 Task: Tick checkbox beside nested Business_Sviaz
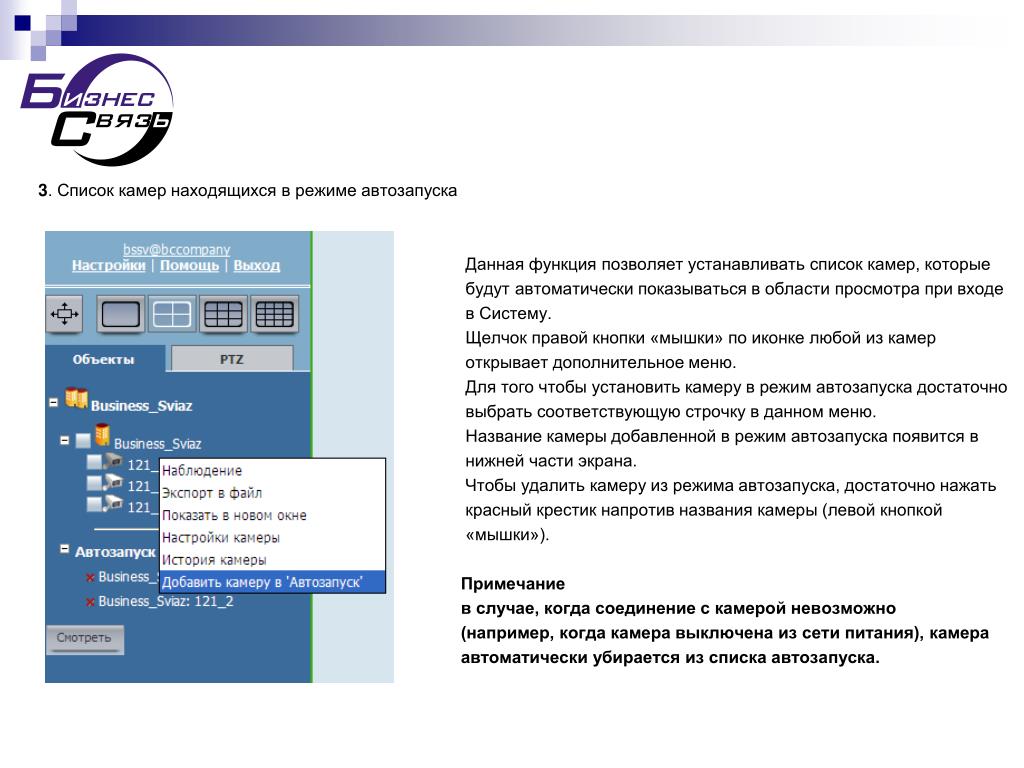(83, 441)
